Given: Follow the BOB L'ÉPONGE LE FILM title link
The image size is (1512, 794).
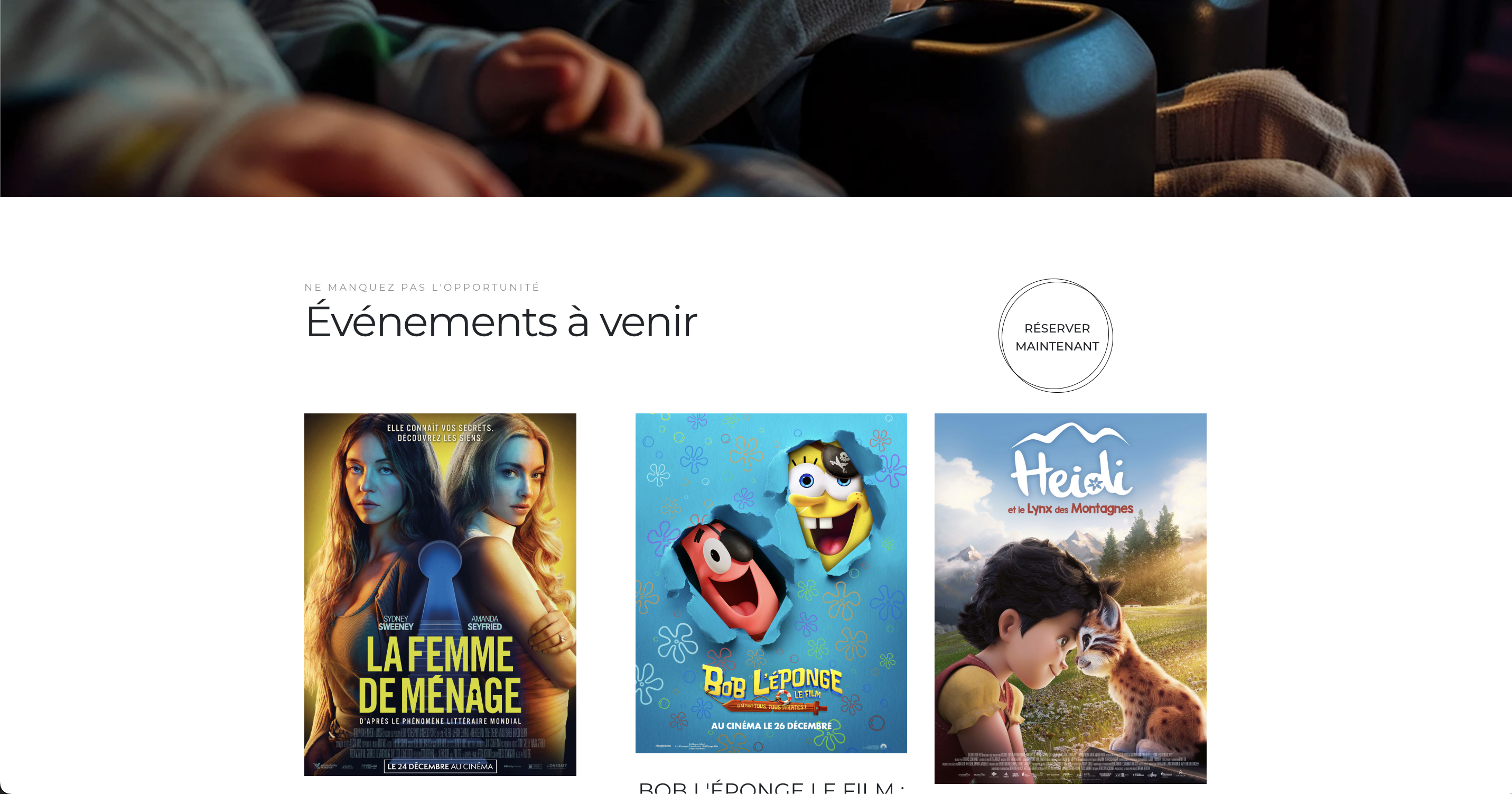Looking at the screenshot, I should coord(771,787).
